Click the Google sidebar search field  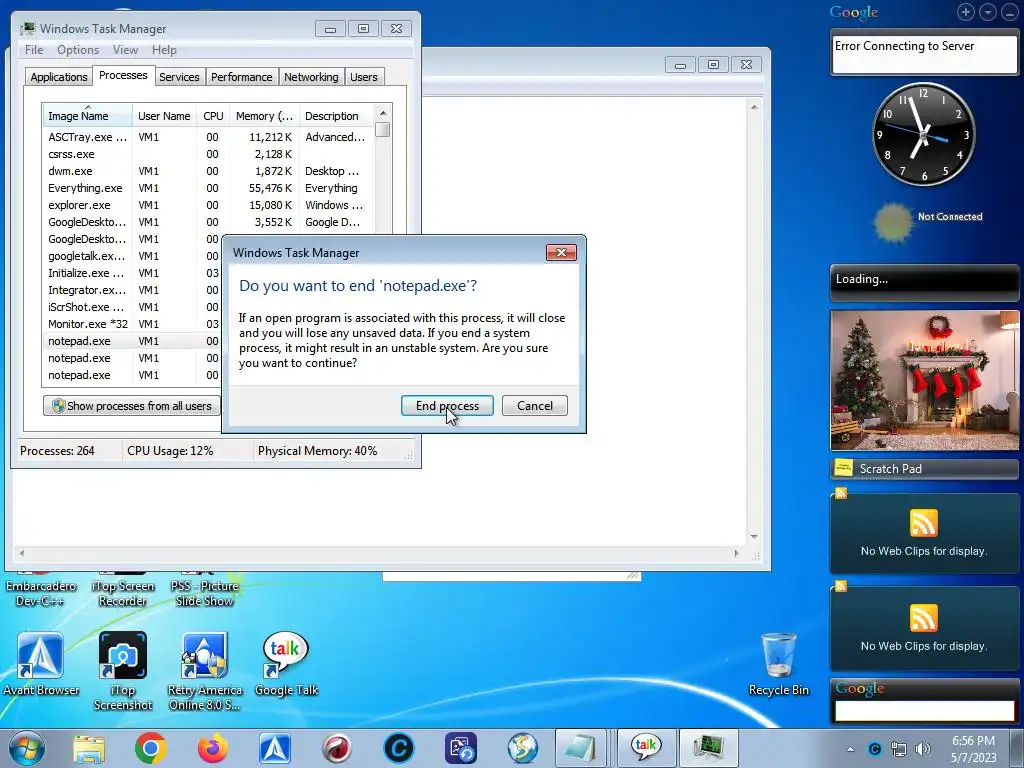pyautogui.click(x=924, y=711)
